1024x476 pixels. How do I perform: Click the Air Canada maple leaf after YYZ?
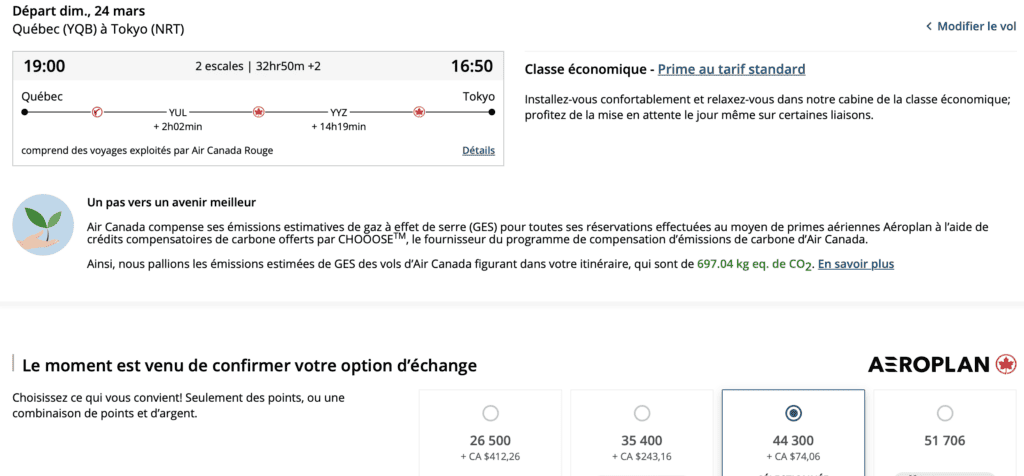(419, 112)
